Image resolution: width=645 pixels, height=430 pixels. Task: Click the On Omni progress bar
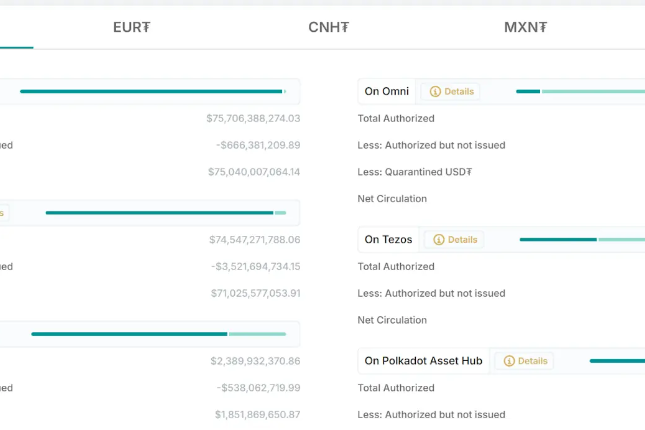580,91
